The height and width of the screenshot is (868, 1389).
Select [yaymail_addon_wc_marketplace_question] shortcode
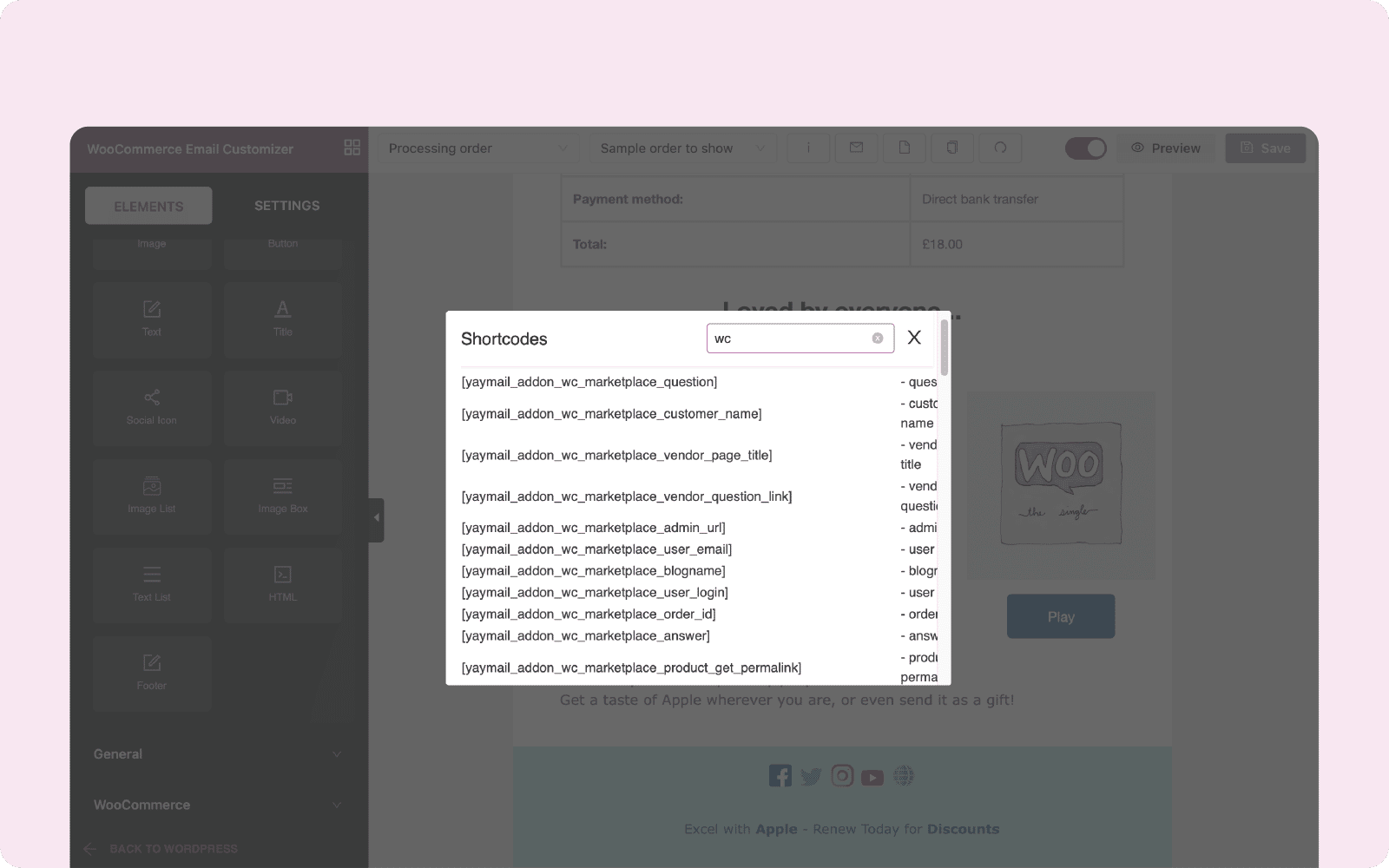589,382
